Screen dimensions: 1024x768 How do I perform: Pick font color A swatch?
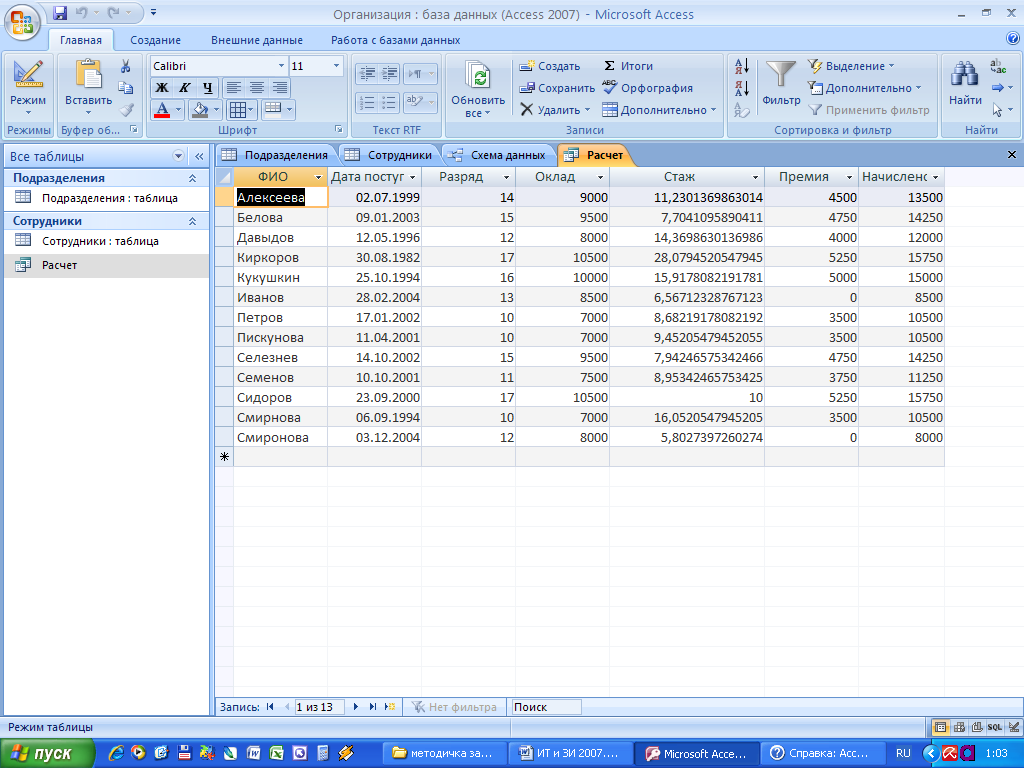coord(162,110)
